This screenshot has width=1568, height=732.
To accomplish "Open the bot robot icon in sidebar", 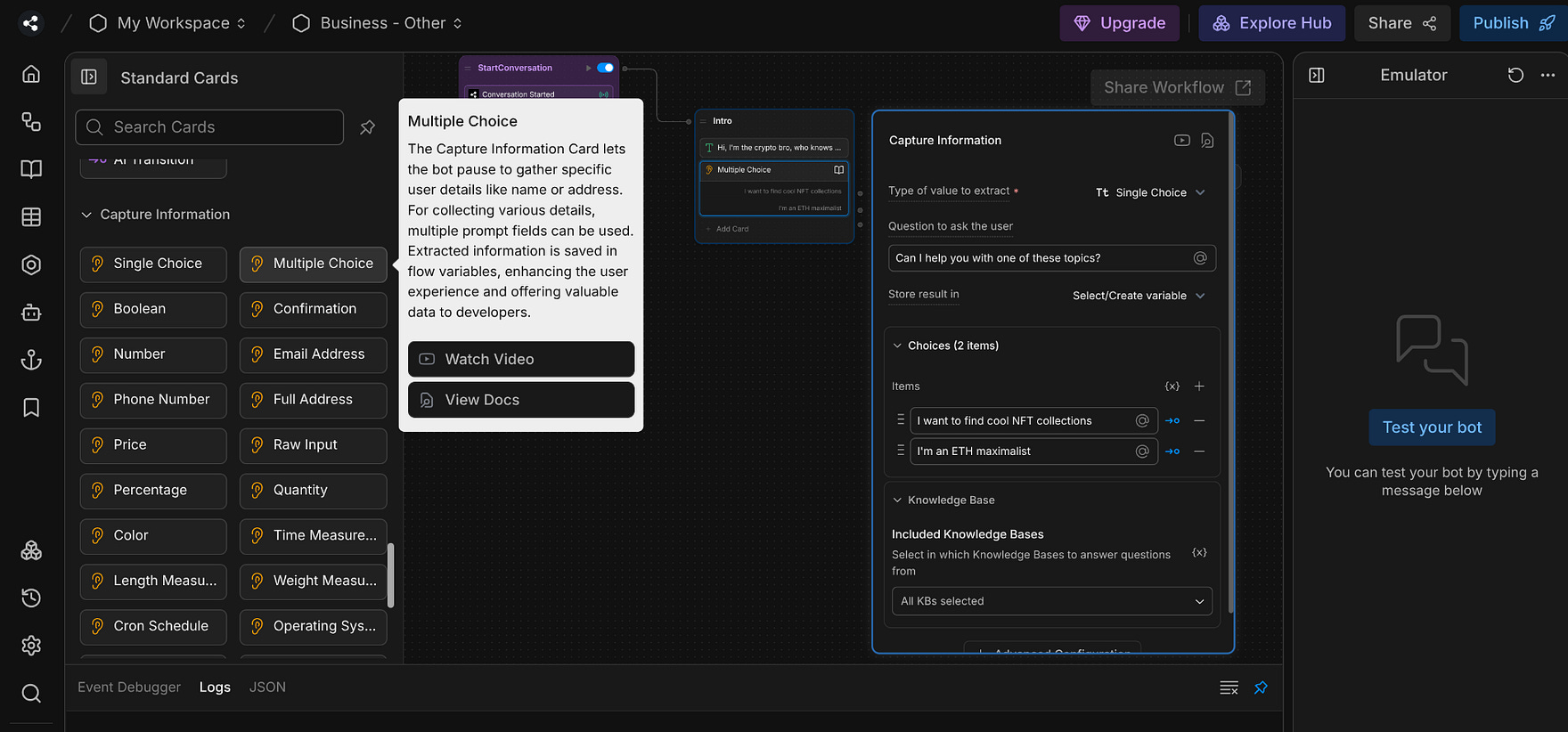I will pos(31,313).
